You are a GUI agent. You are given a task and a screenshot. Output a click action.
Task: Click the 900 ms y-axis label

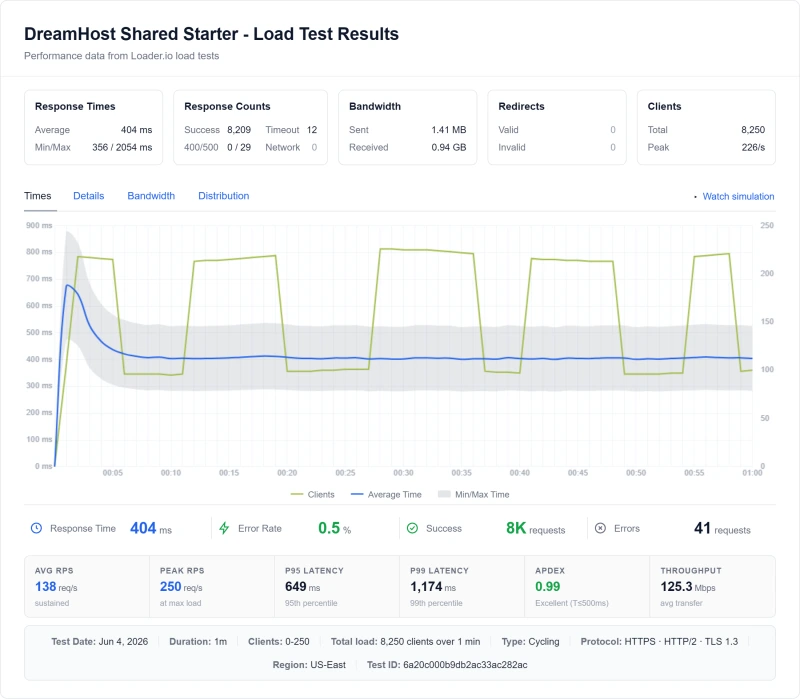pyautogui.click(x=39, y=226)
